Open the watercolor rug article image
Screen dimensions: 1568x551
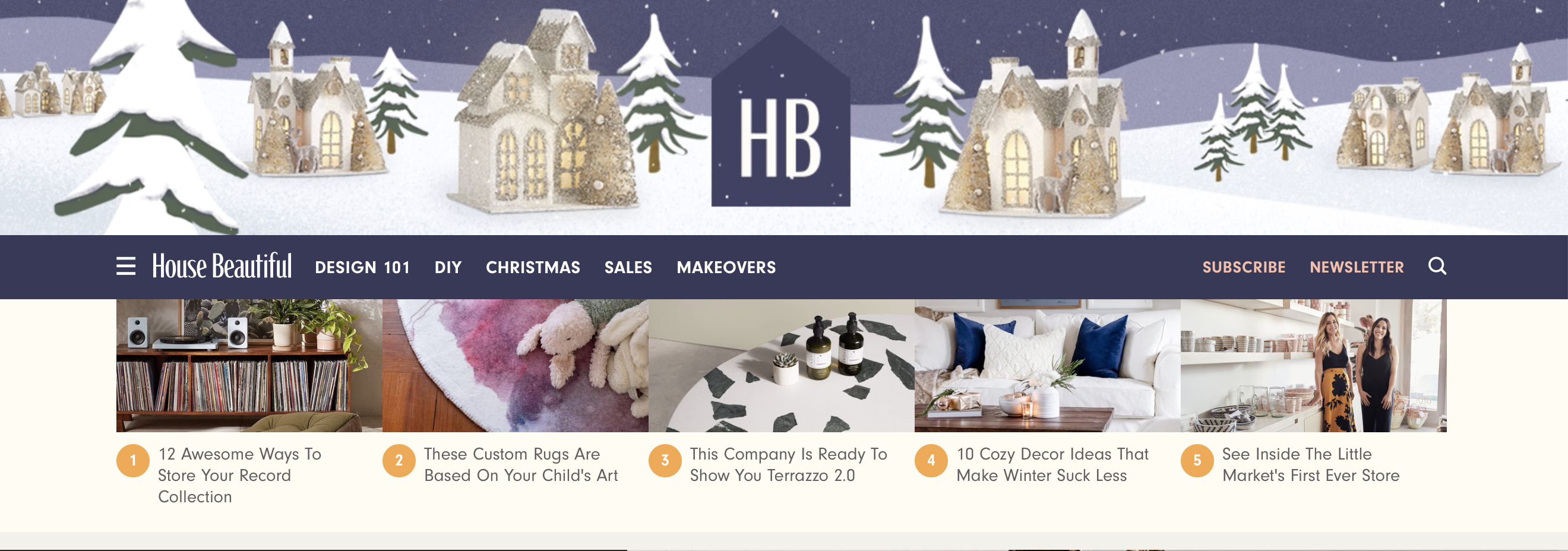(x=515, y=366)
